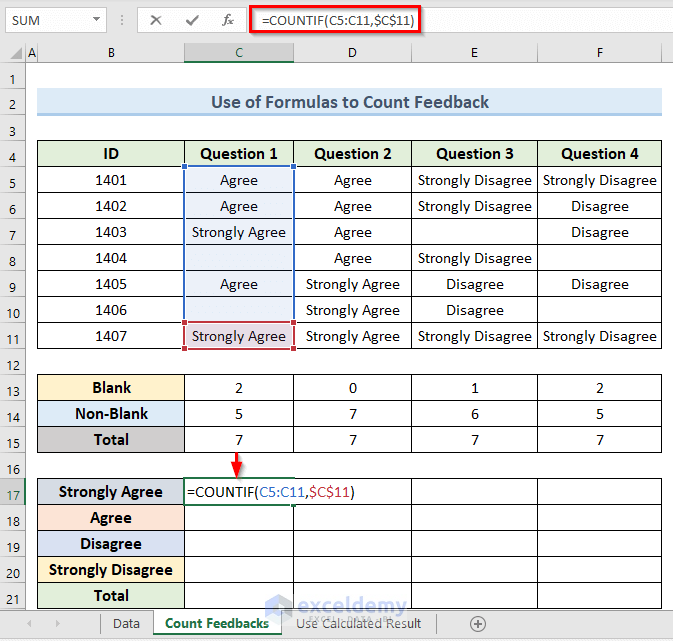Open the Insert Function fx dialog
The image size is (673, 641).
click(x=227, y=20)
